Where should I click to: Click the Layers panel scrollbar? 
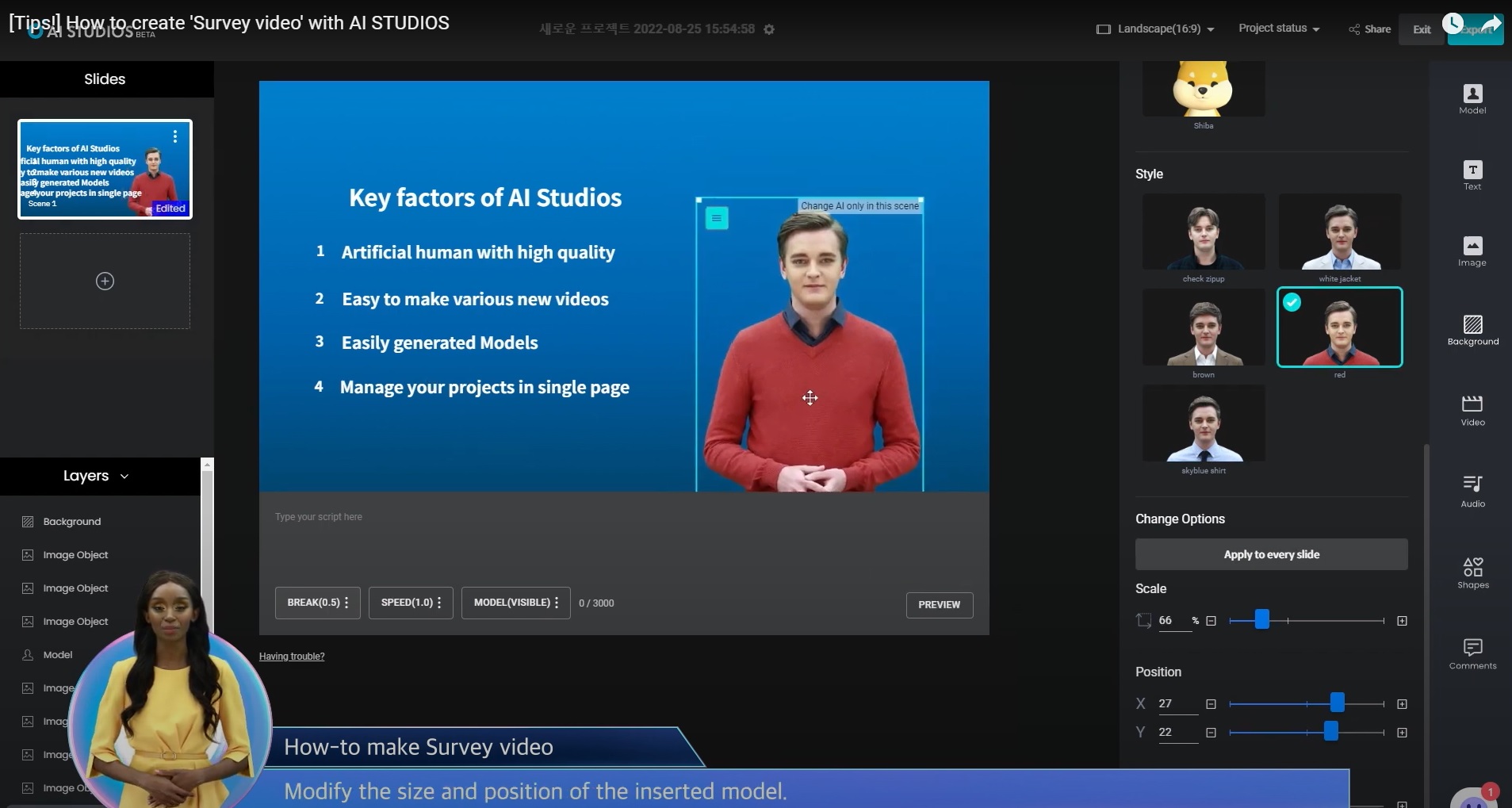coord(207,555)
